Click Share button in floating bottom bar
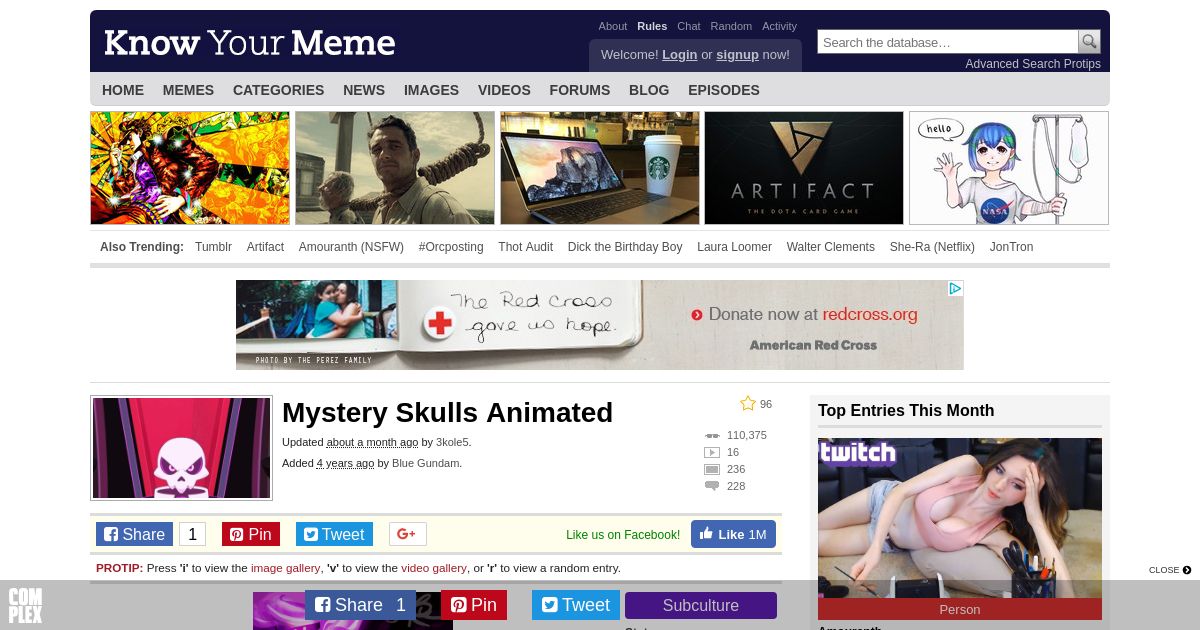 pyautogui.click(x=360, y=605)
